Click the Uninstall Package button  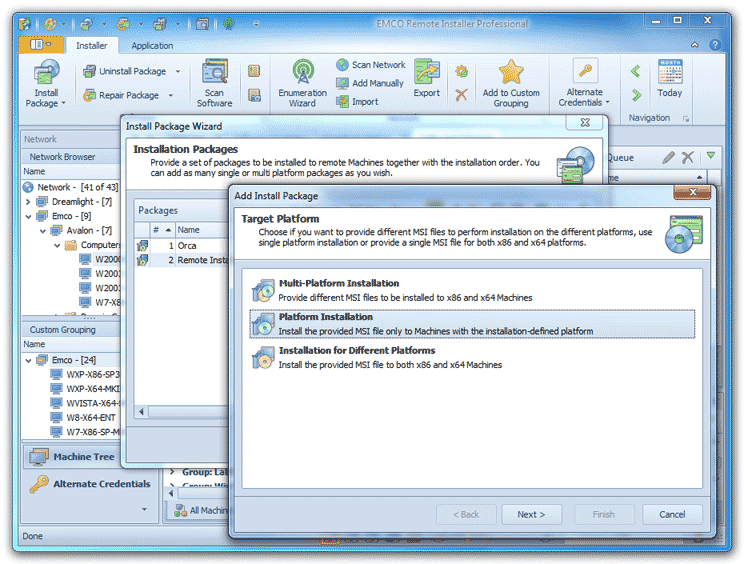pos(125,71)
